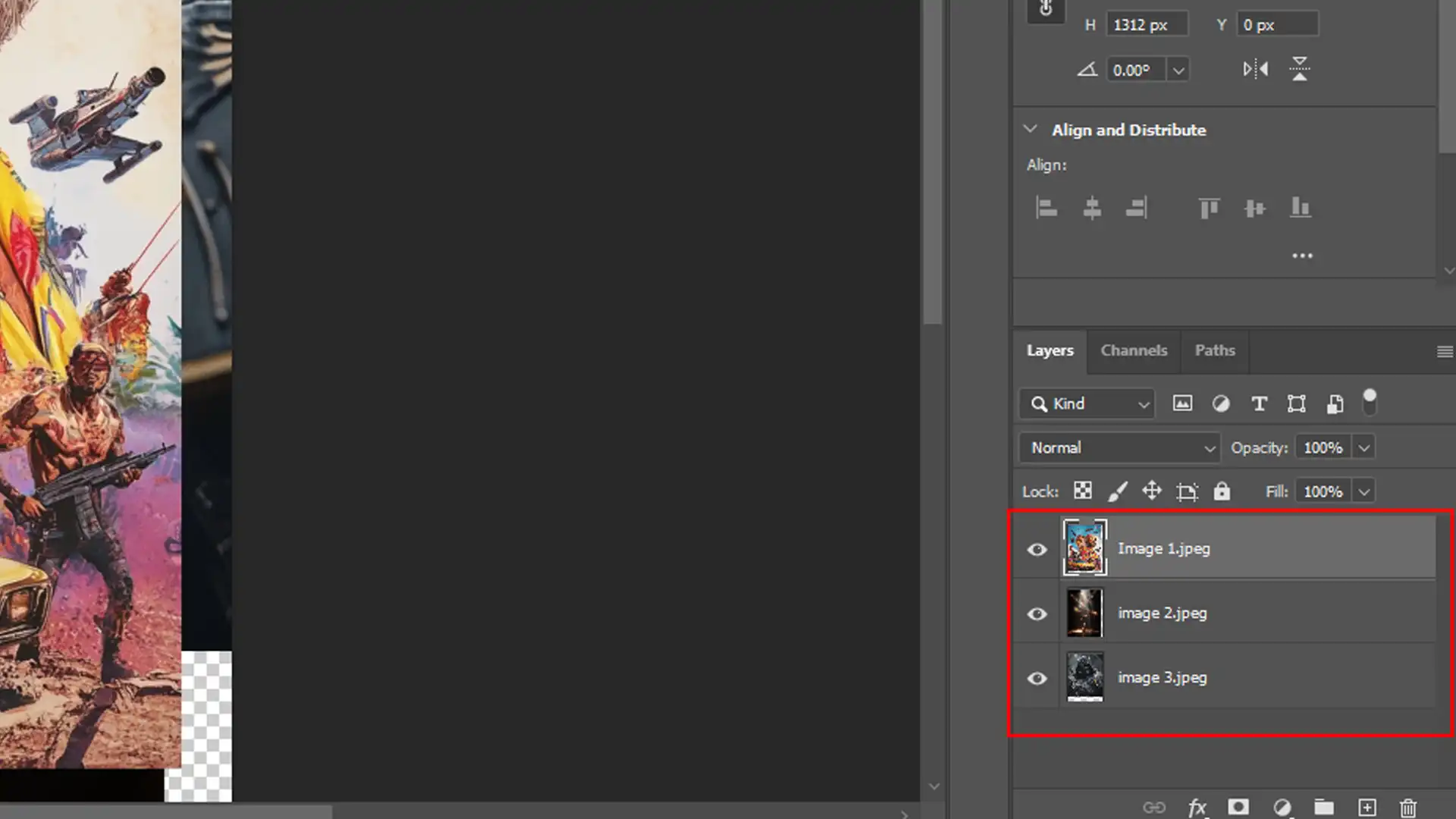Viewport: 1456px width, 819px height.
Task: Add a layer style (fx)
Action: point(1197,808)
